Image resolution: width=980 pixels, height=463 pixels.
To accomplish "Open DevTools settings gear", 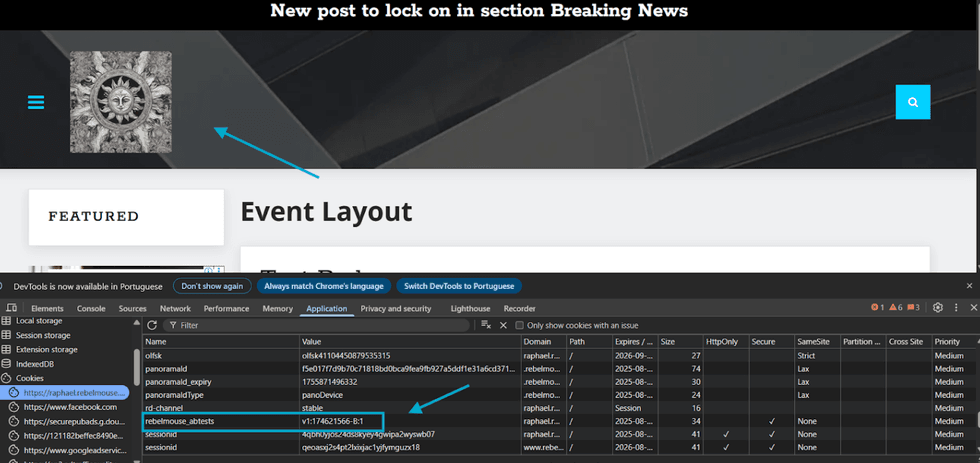I will pos(938,307).
